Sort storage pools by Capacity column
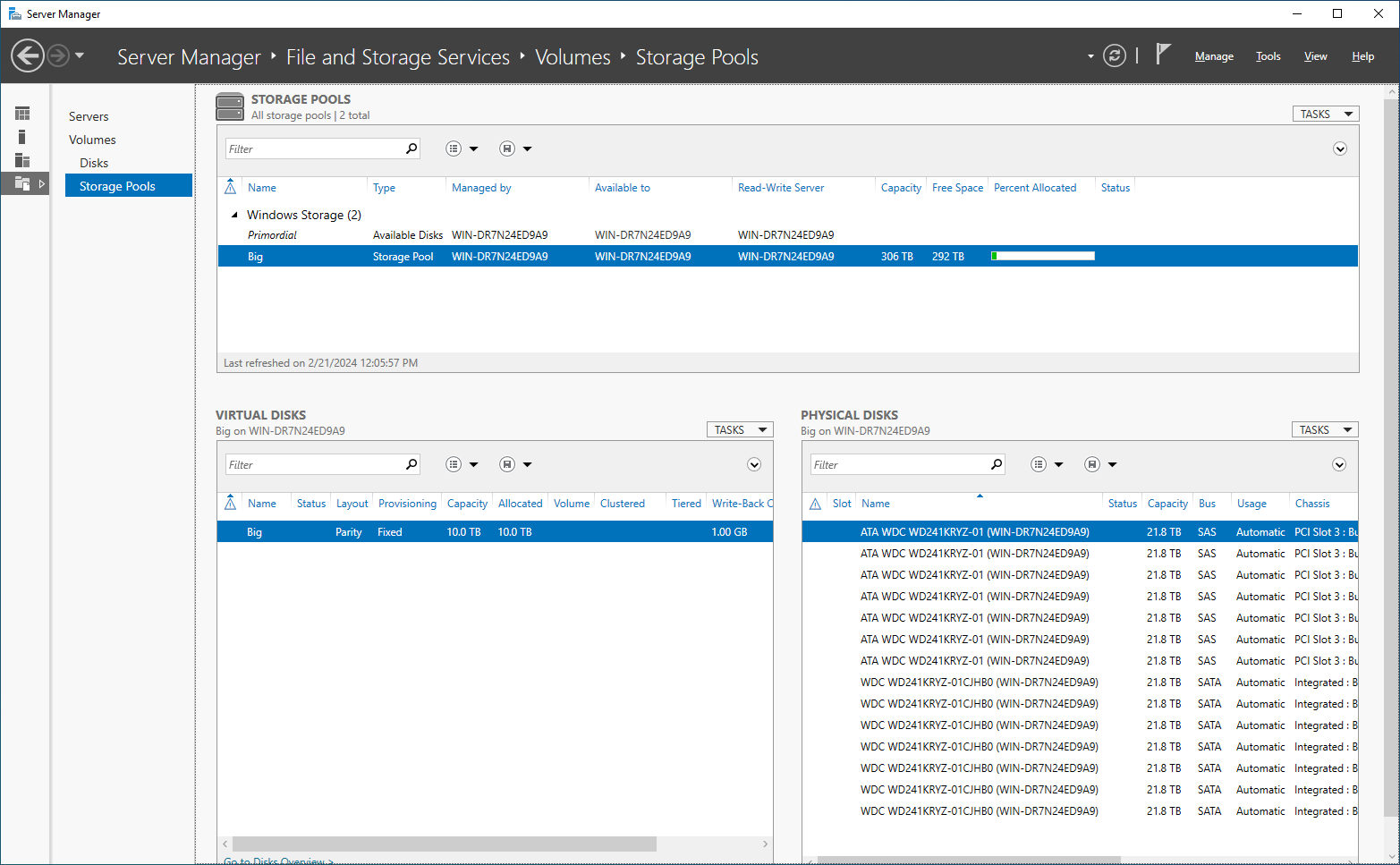Screen dimensions: 1400x865 901,188
